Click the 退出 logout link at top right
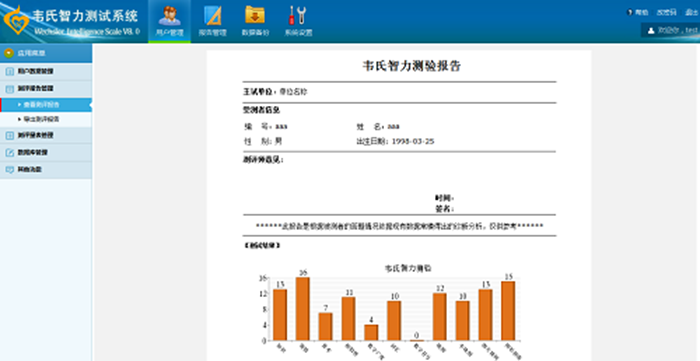Screen dimensions: 700x361 pos(692,12)
